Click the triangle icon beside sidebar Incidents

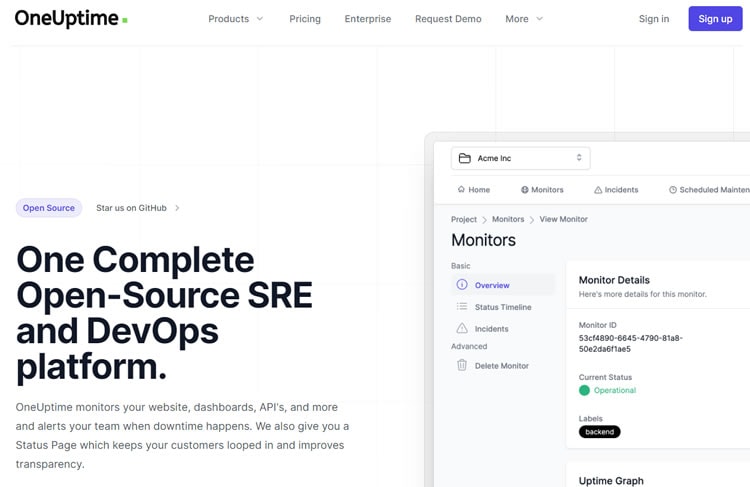click(462, 328)
